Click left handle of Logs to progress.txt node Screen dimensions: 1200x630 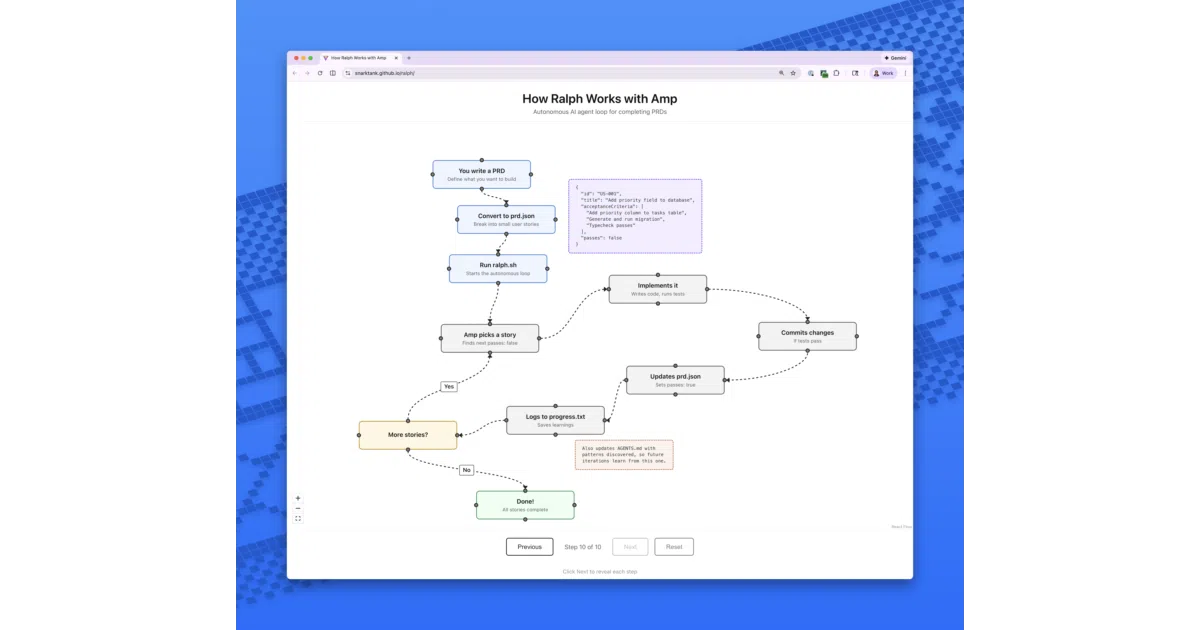[x=507, y=420]
